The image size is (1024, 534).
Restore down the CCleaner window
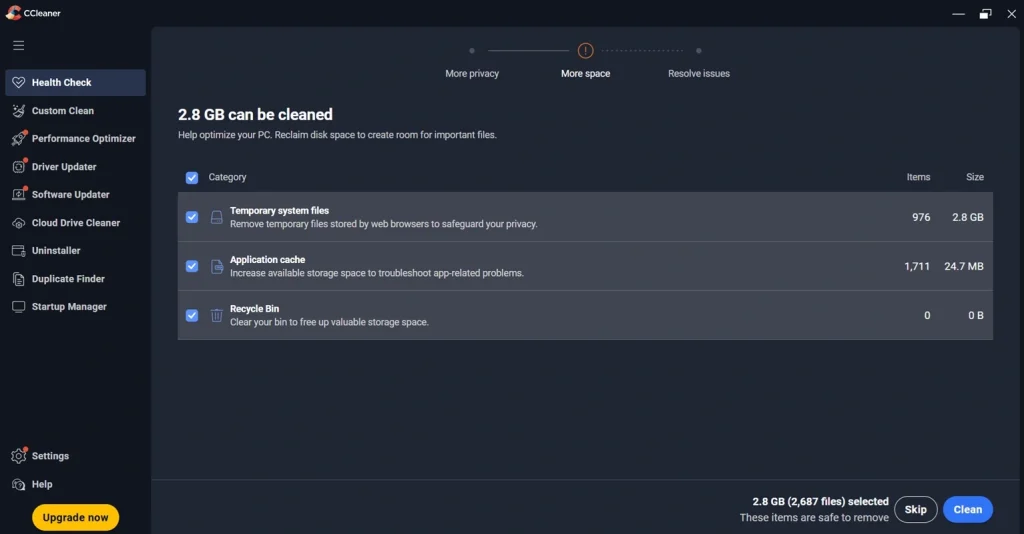click(985, 14)
